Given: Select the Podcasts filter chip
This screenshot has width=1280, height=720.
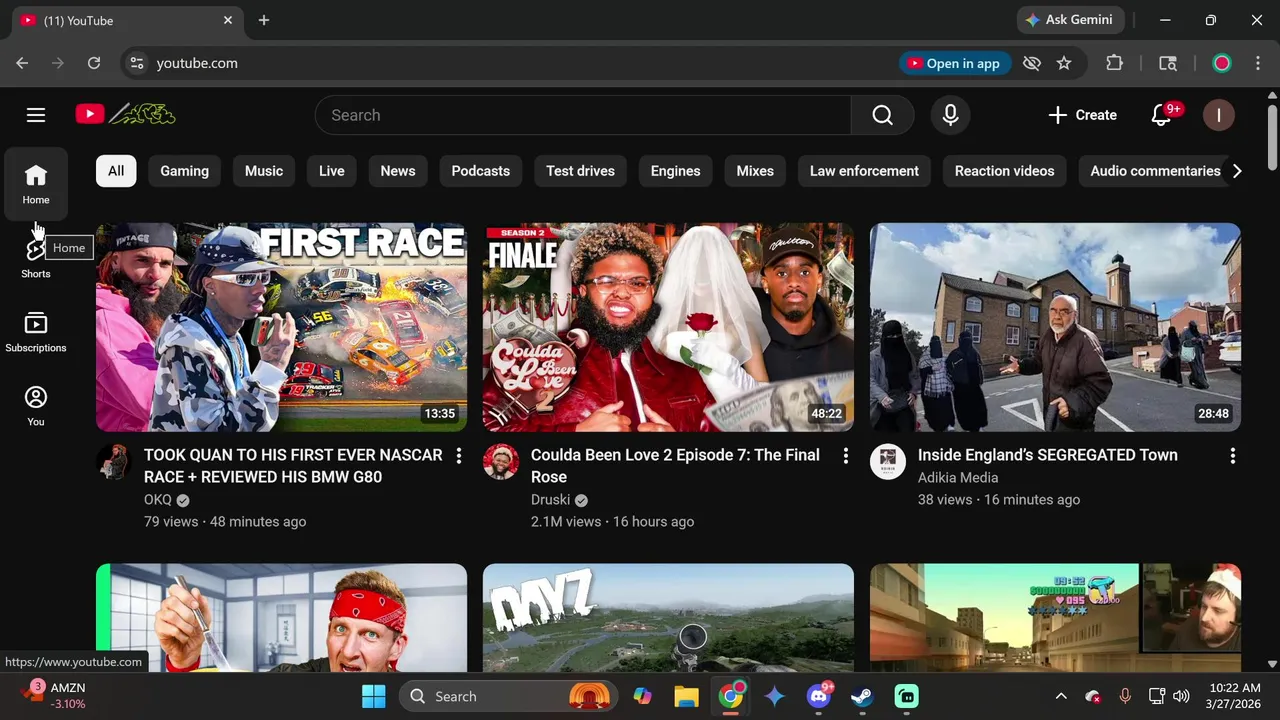Looking at the screenshot, I should click(481, 171).
